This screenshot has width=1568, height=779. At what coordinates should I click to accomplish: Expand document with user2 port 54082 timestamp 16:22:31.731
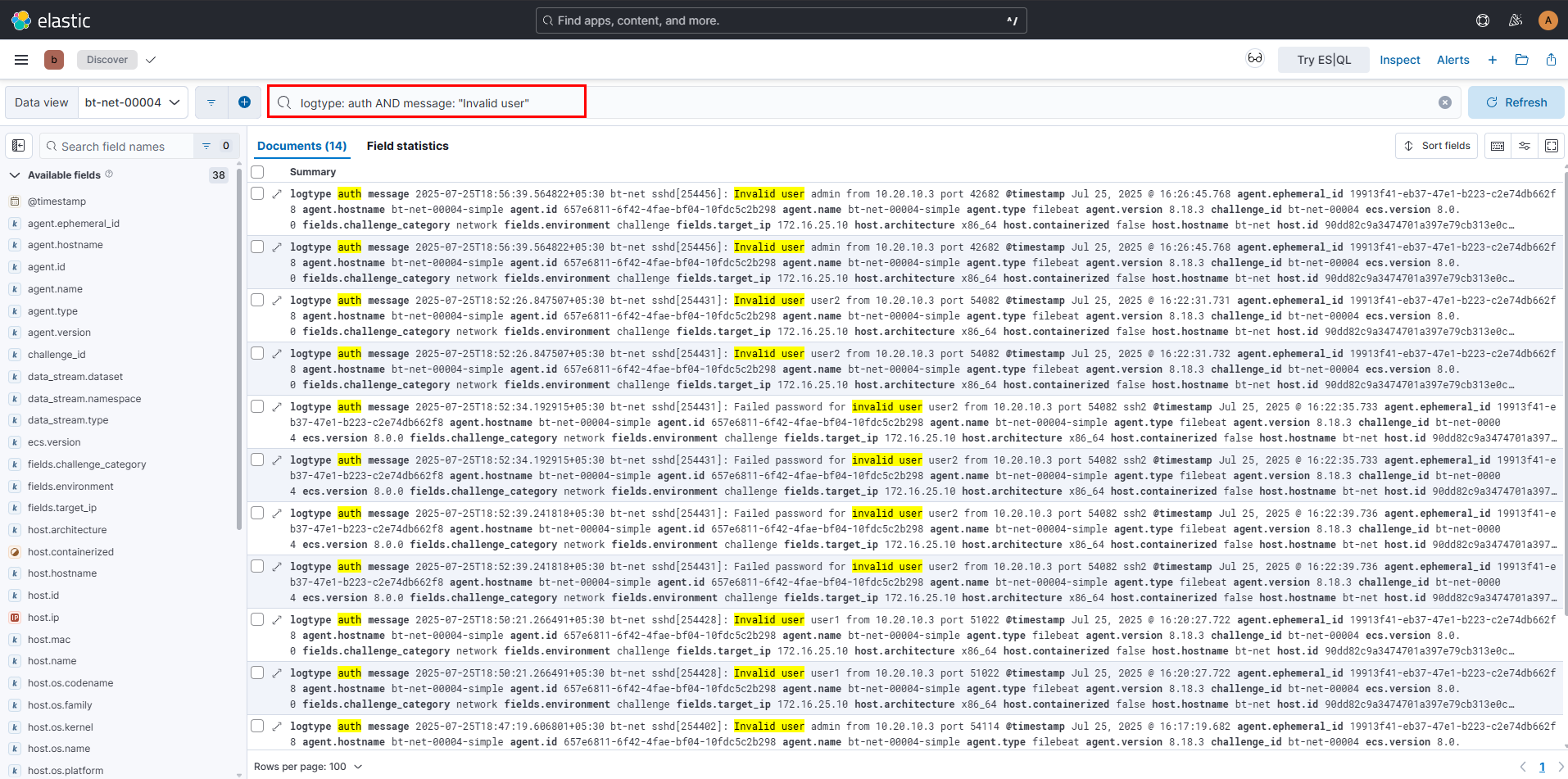point(277,301)
